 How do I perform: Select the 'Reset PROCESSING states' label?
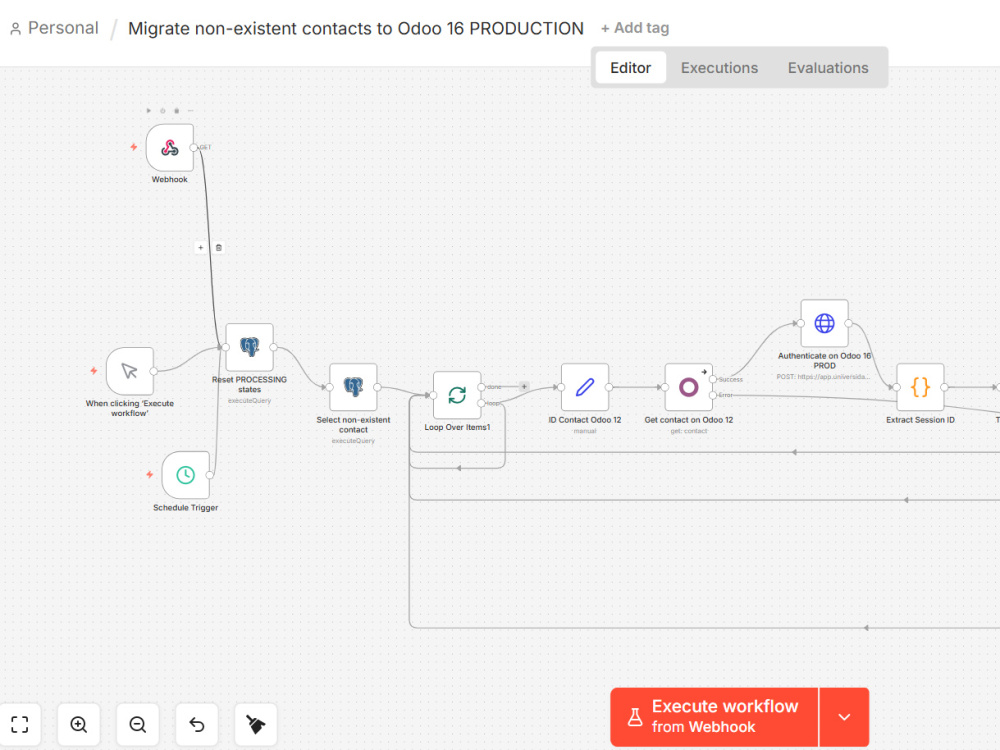[249, 385]
